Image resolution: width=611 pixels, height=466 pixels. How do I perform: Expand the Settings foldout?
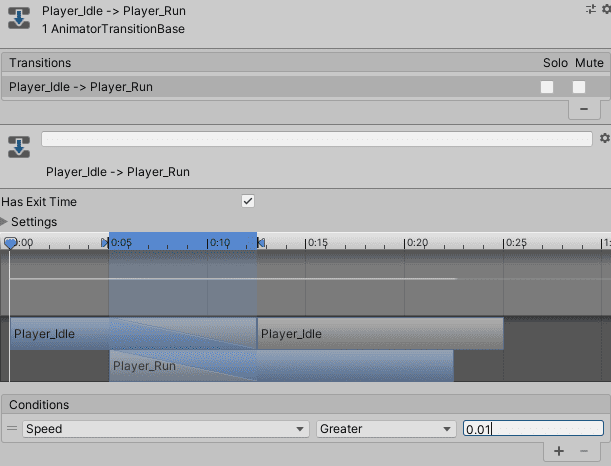(5, 222)
